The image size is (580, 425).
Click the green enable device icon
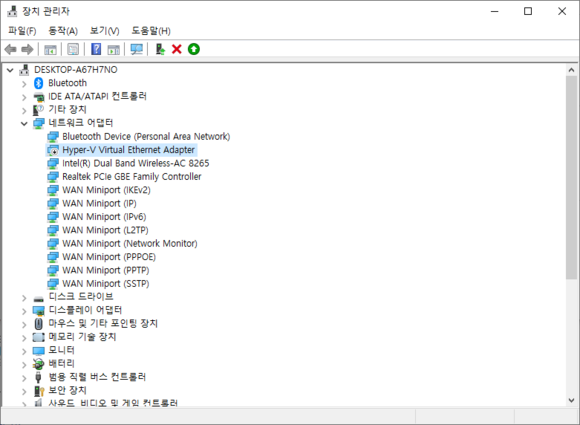coord(194,49)
